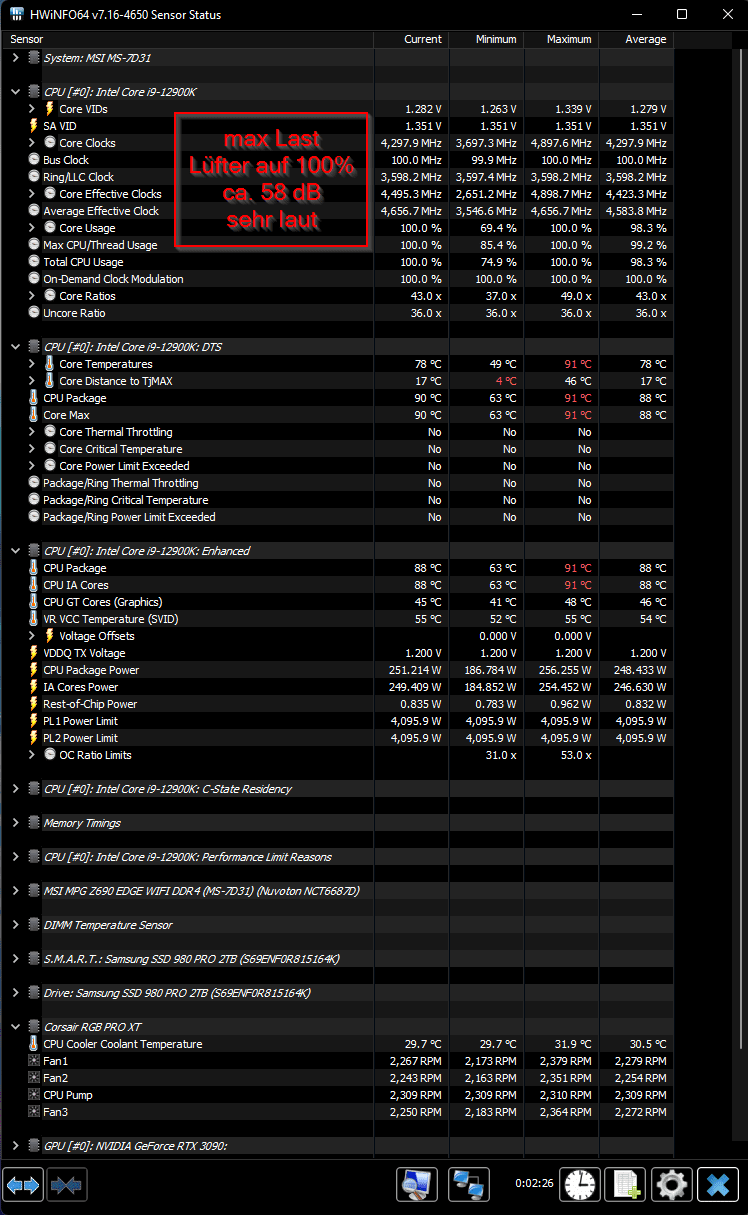Click lightning icon beside PL1 Power Limit
748x1215 pixels.
(35, 721)
